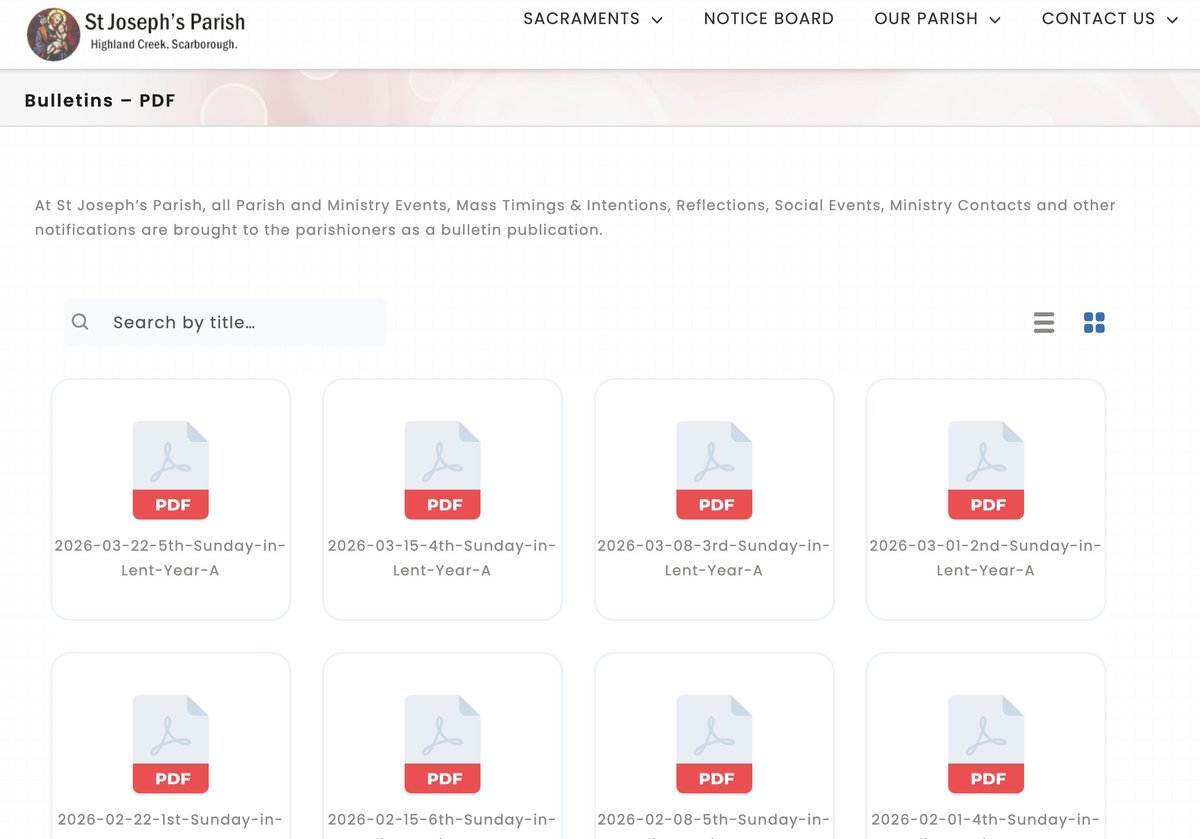Open PDF icon for 2026-03-01 2nd Sunday bulletin
This screenshot has width=1200, height=839.
[x=986, y=470]
